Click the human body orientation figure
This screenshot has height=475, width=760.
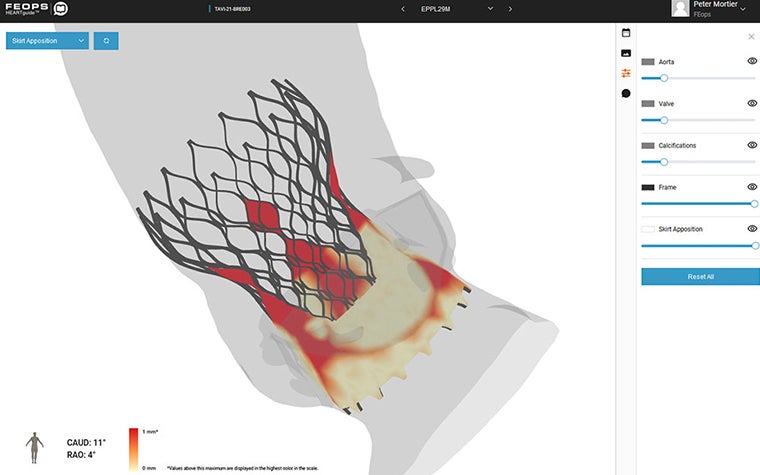coord(34,447)
